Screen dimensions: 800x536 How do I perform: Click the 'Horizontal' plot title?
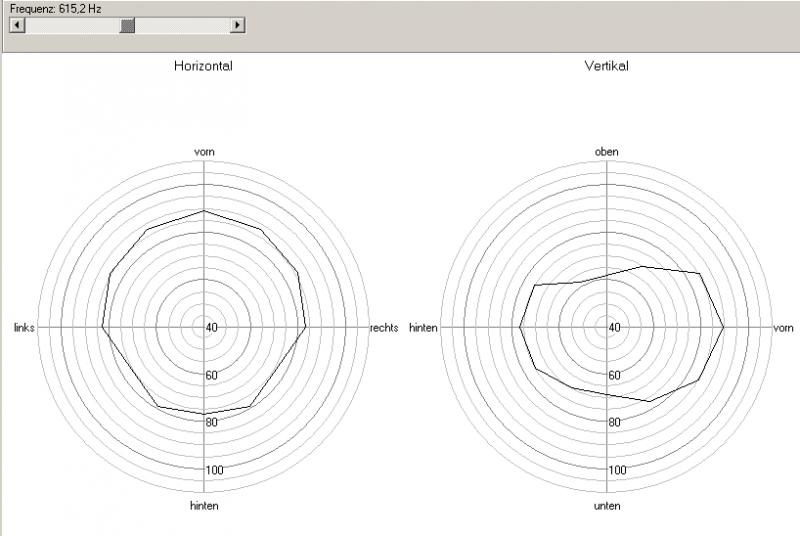coord(203,66)
